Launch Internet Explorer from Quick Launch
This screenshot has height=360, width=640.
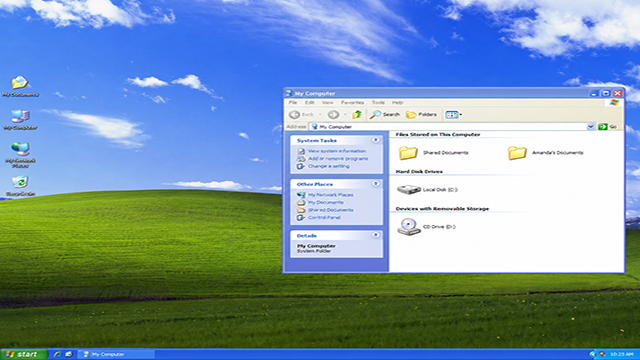[x=58, y=354]
